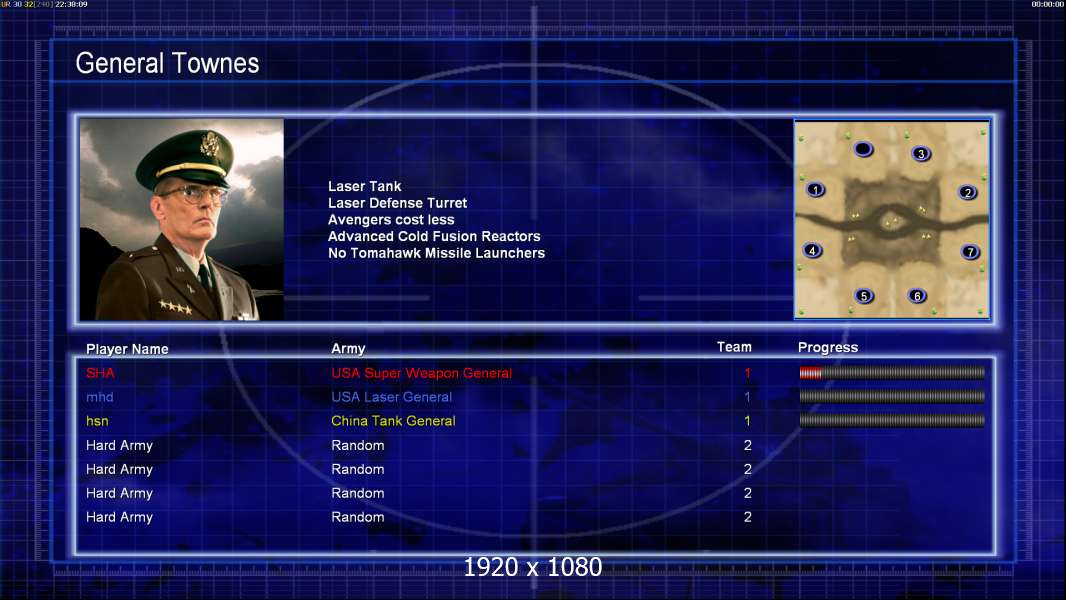Click the player name "mhd"

(x=99, y=397)
